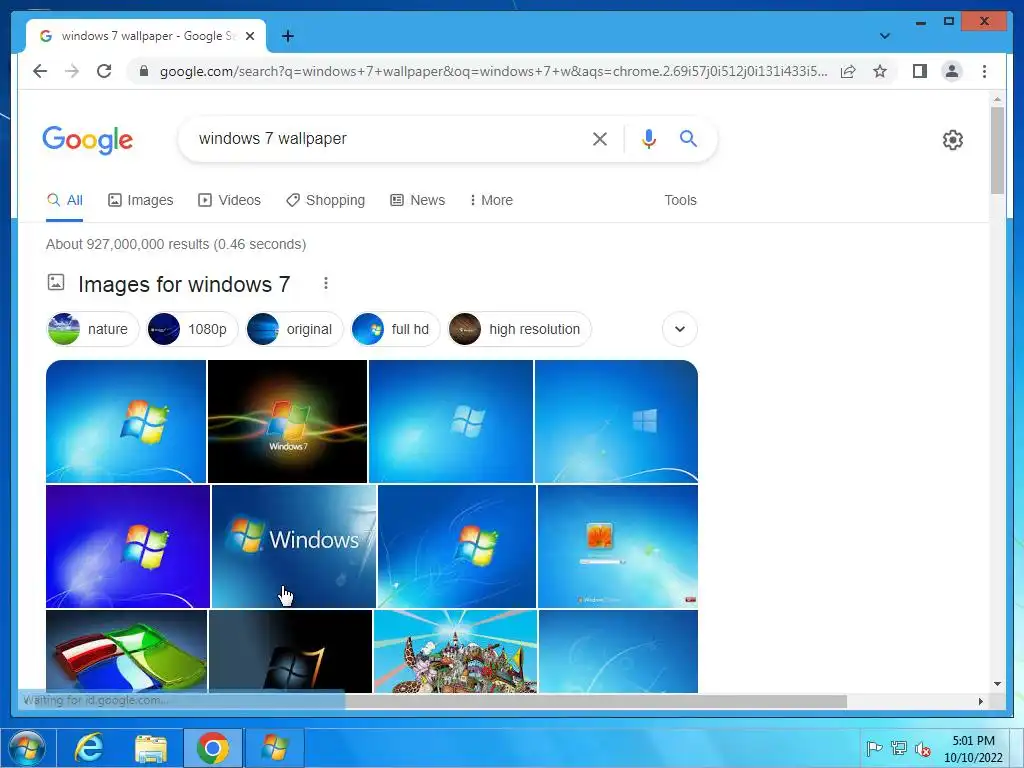
Task: Clear the search query with X
Action: coord(600,138)
